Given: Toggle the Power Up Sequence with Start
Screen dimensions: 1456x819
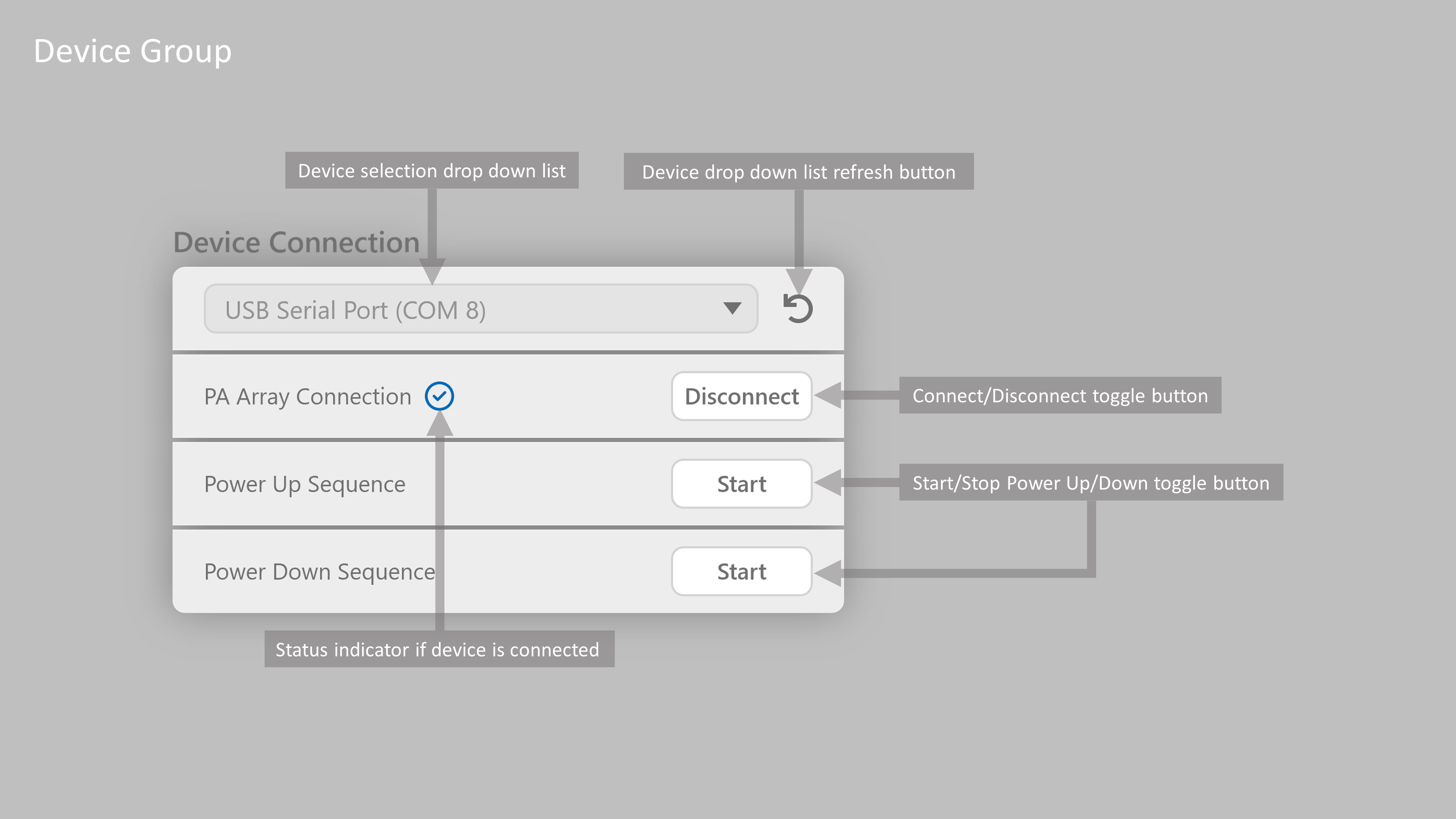Looking at the screenshot, I should coord(741,484).
